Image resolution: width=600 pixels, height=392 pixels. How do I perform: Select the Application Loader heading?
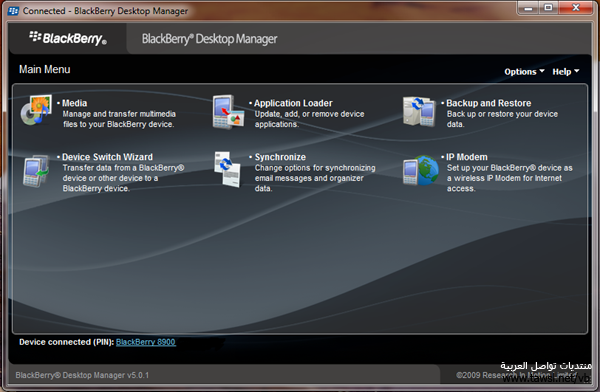point(293,103)
